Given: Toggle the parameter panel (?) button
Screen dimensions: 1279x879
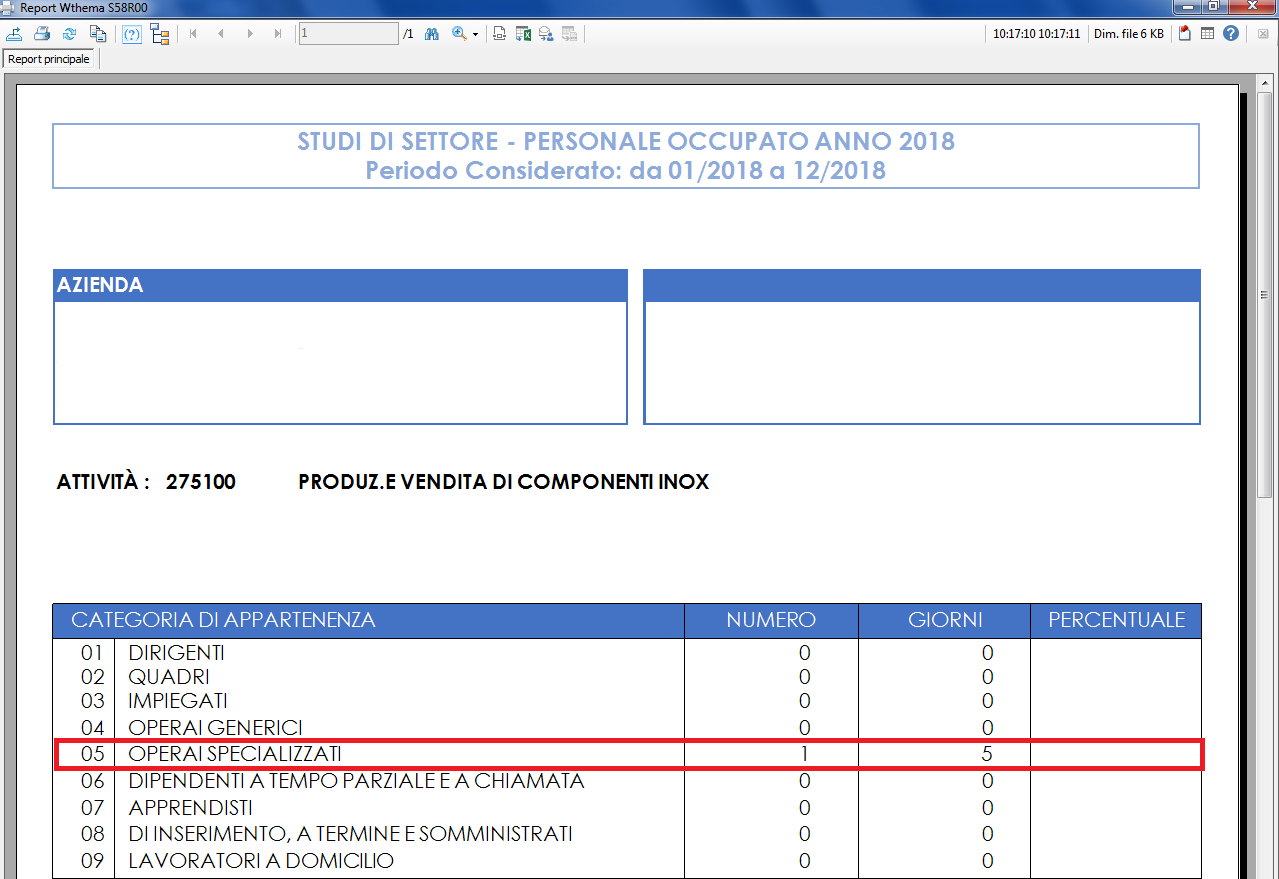Looking at the screenshot, I should (x=132, y=34).
